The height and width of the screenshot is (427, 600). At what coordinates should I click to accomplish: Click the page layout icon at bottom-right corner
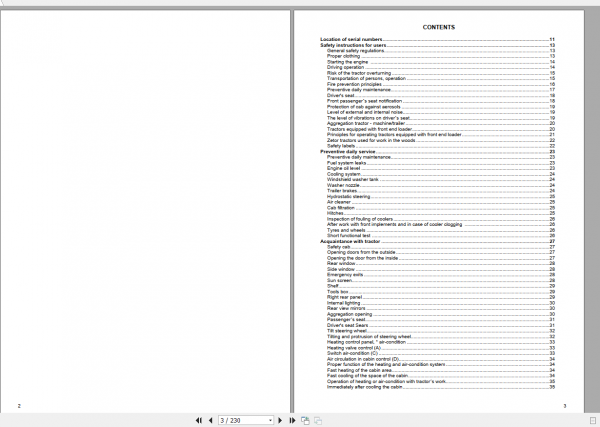(593, 420)
